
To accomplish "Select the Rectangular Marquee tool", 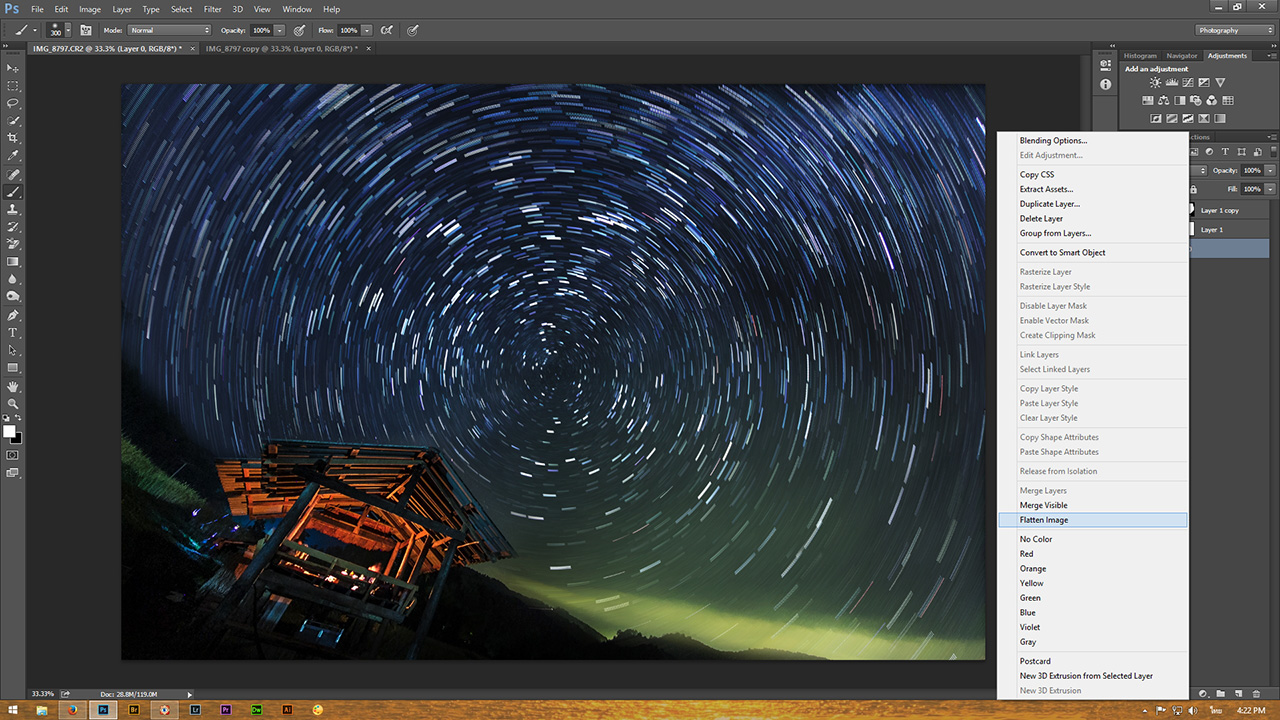I will (13, 86).
